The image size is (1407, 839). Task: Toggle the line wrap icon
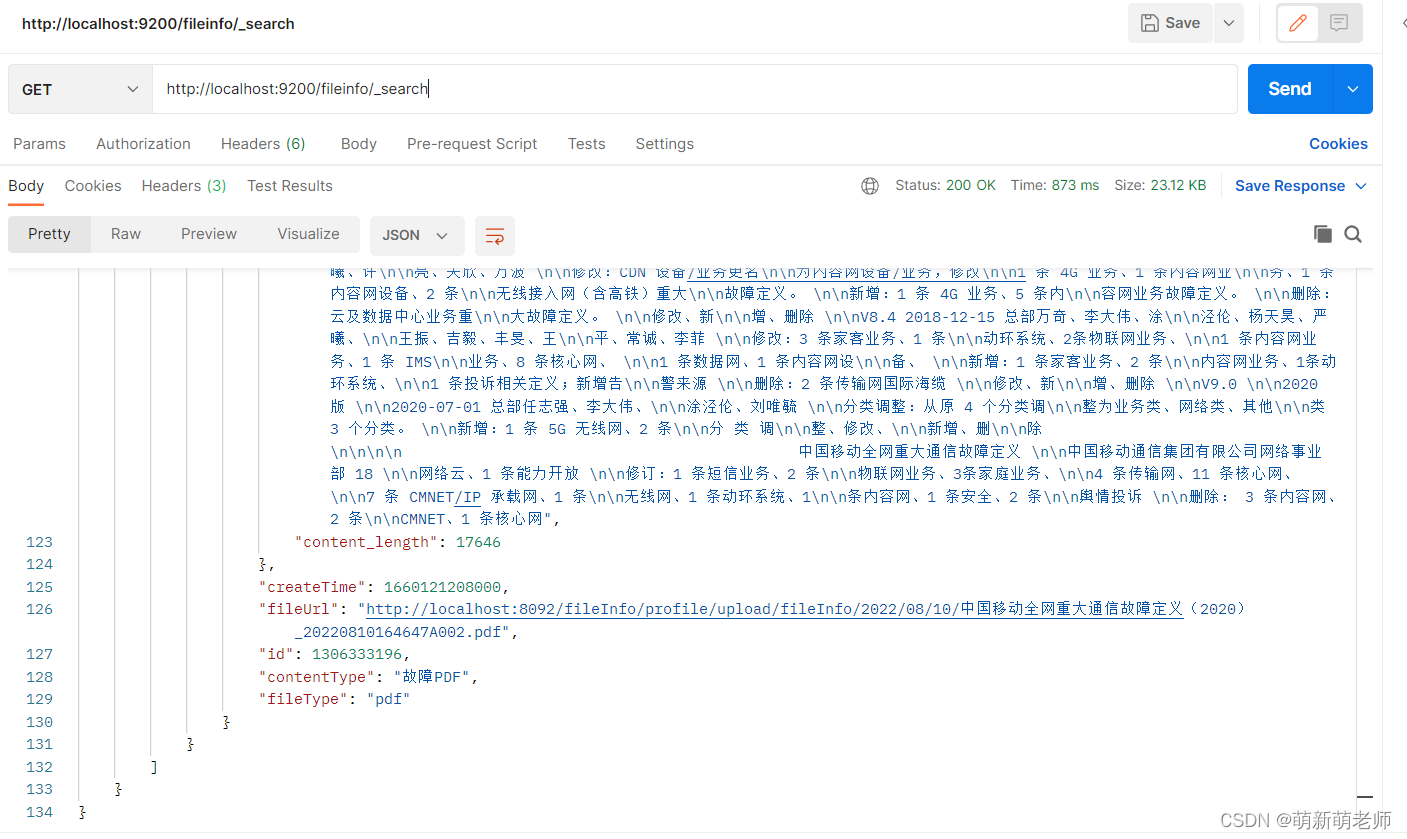[x=495, y=235]
